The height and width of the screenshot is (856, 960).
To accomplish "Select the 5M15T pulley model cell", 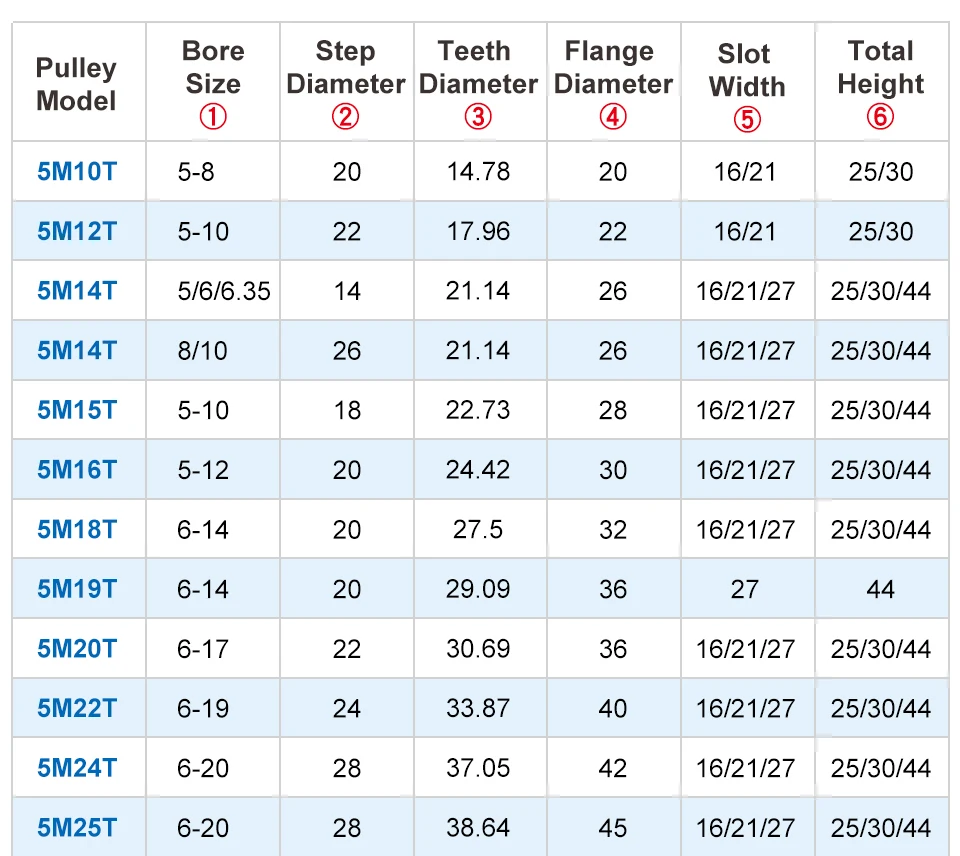I will (x=77, y=410).
